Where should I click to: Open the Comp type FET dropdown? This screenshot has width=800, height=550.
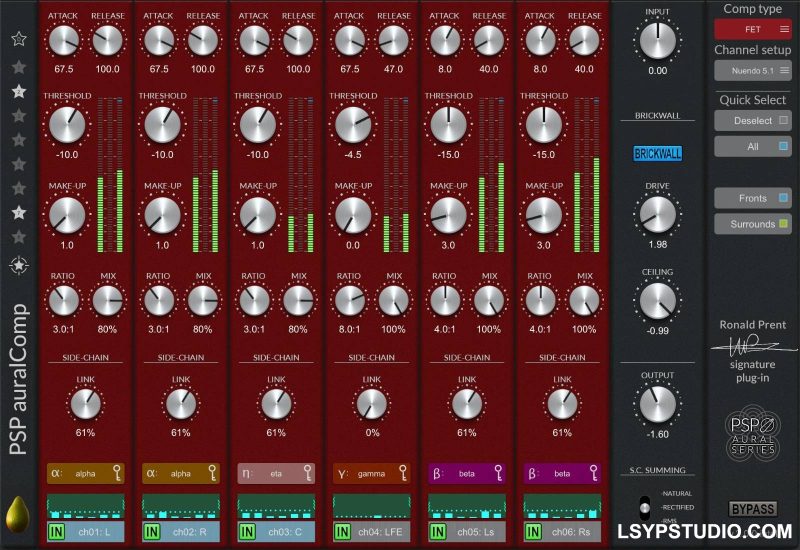(752, 30)
